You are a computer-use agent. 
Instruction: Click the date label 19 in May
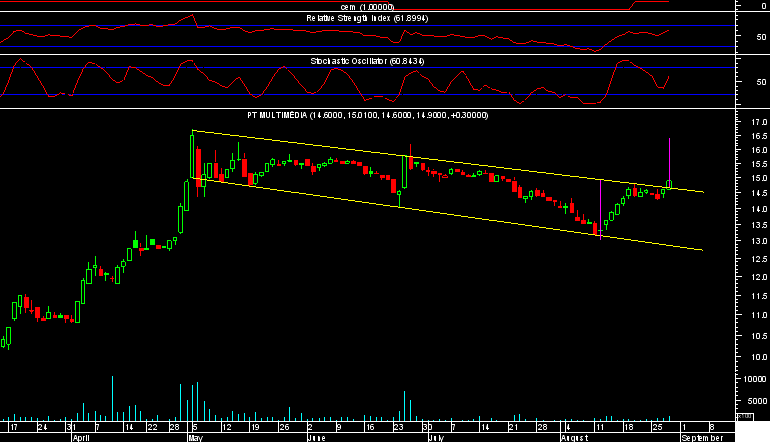[x=255, y=427]
